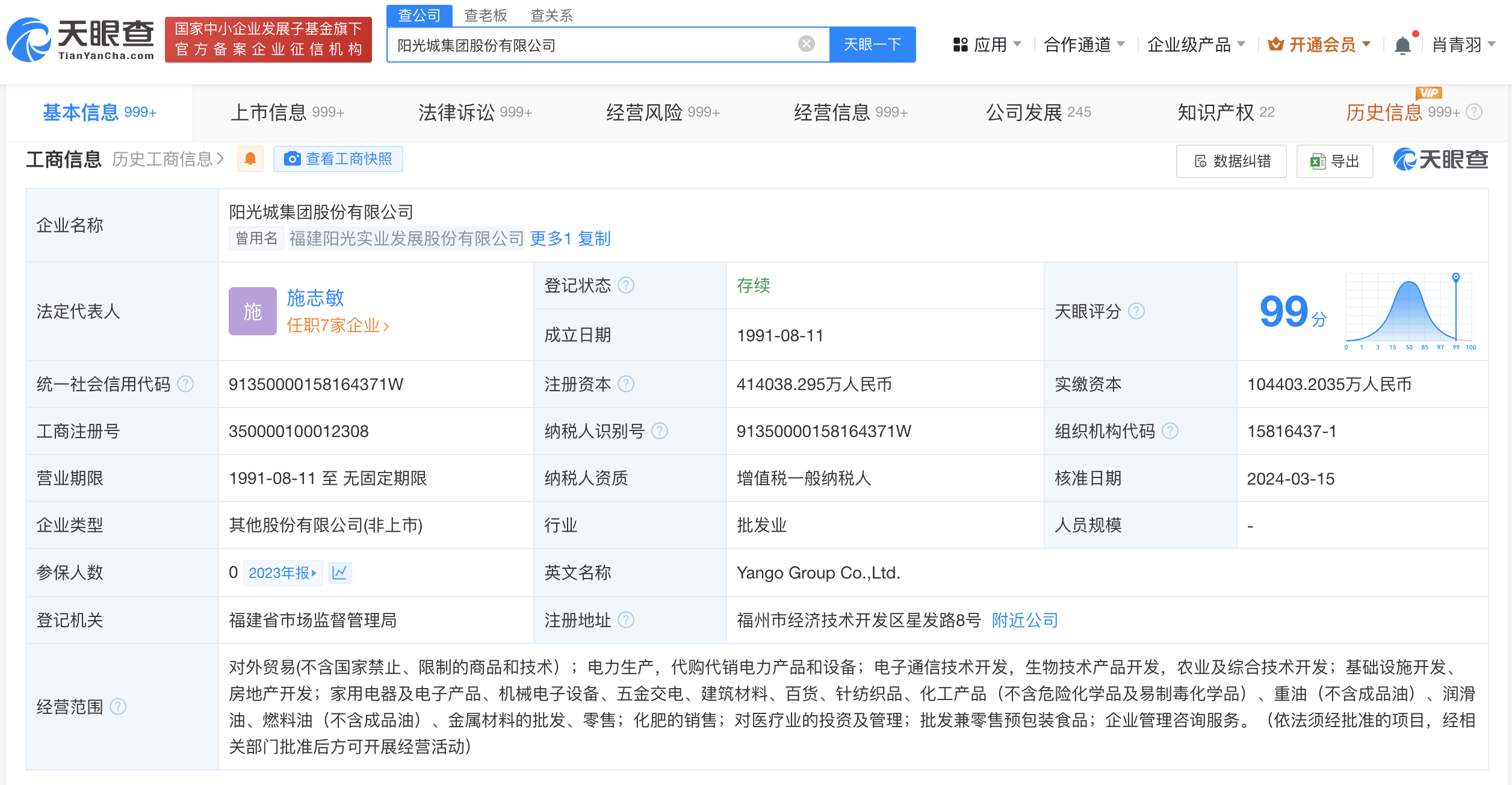Click the help icon beside 登记状态
The image size is (1512, 785).
tap(627, 286)
